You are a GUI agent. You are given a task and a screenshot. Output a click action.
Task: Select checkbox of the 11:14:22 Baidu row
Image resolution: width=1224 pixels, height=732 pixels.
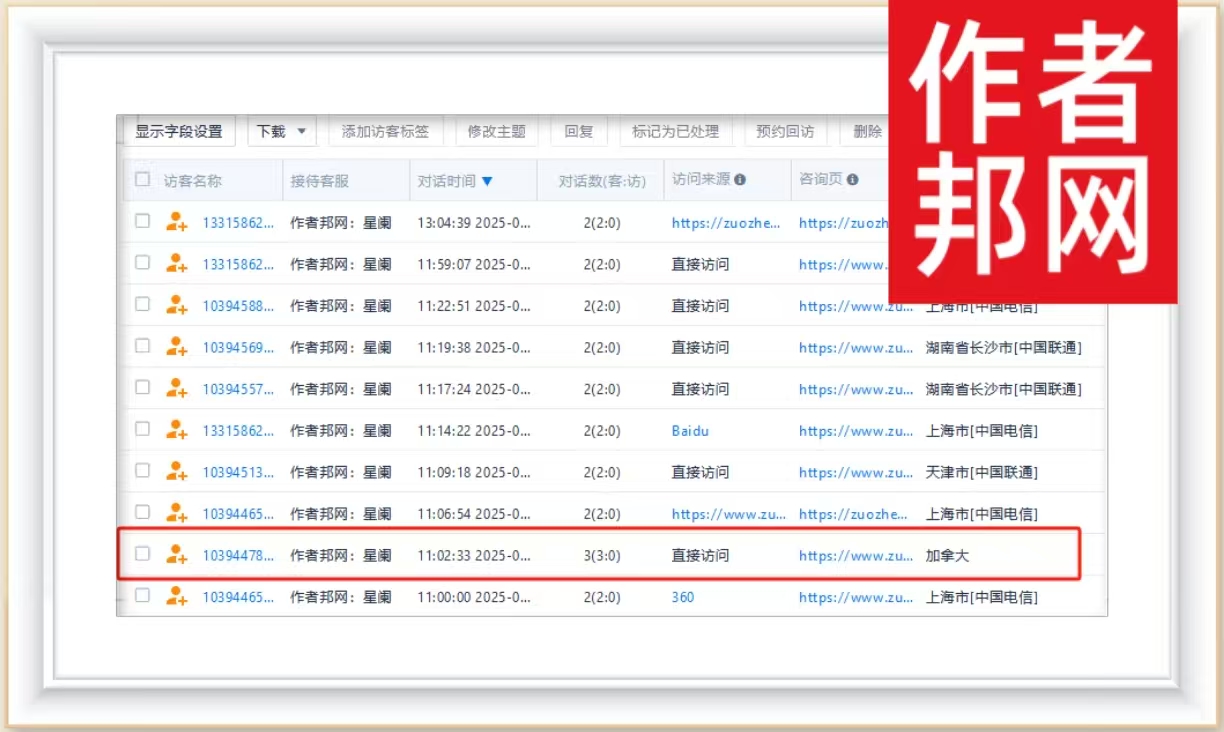(143, 429)
